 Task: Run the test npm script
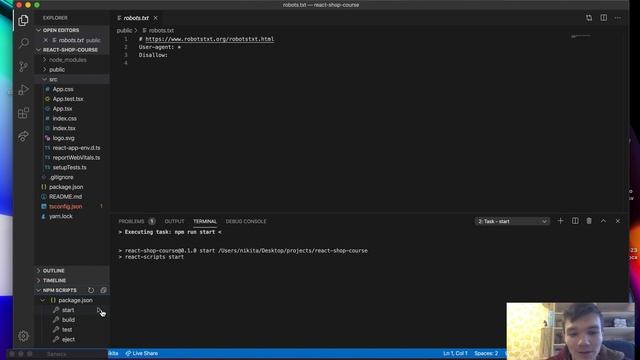click(x=67, y=330)
